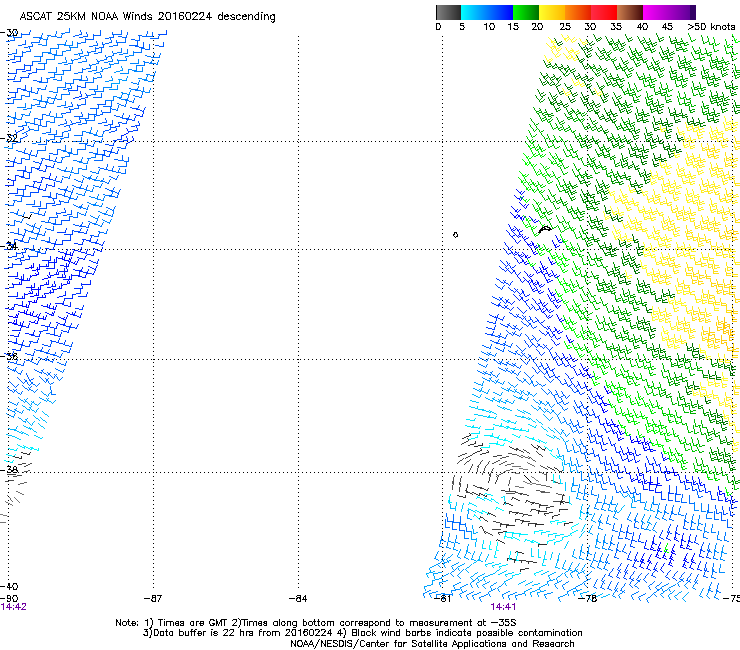740x650 pixels.
Task: Click the title ASCAT 25KM NOAA Winds 20160224 descending
Action: [x=147, y=17]
